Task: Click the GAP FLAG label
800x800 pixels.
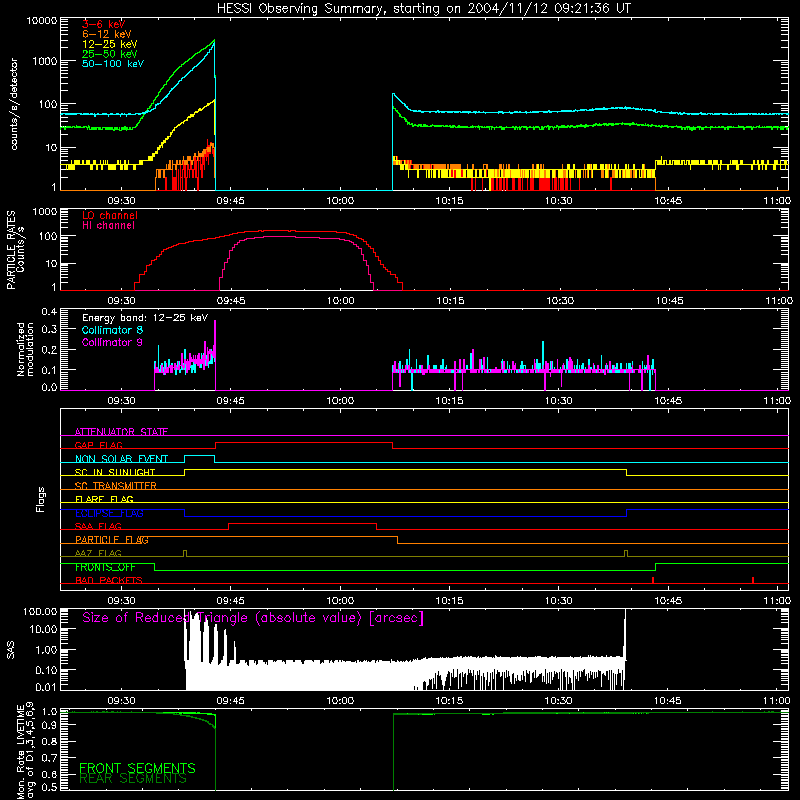Action: [x=98, y=445]
